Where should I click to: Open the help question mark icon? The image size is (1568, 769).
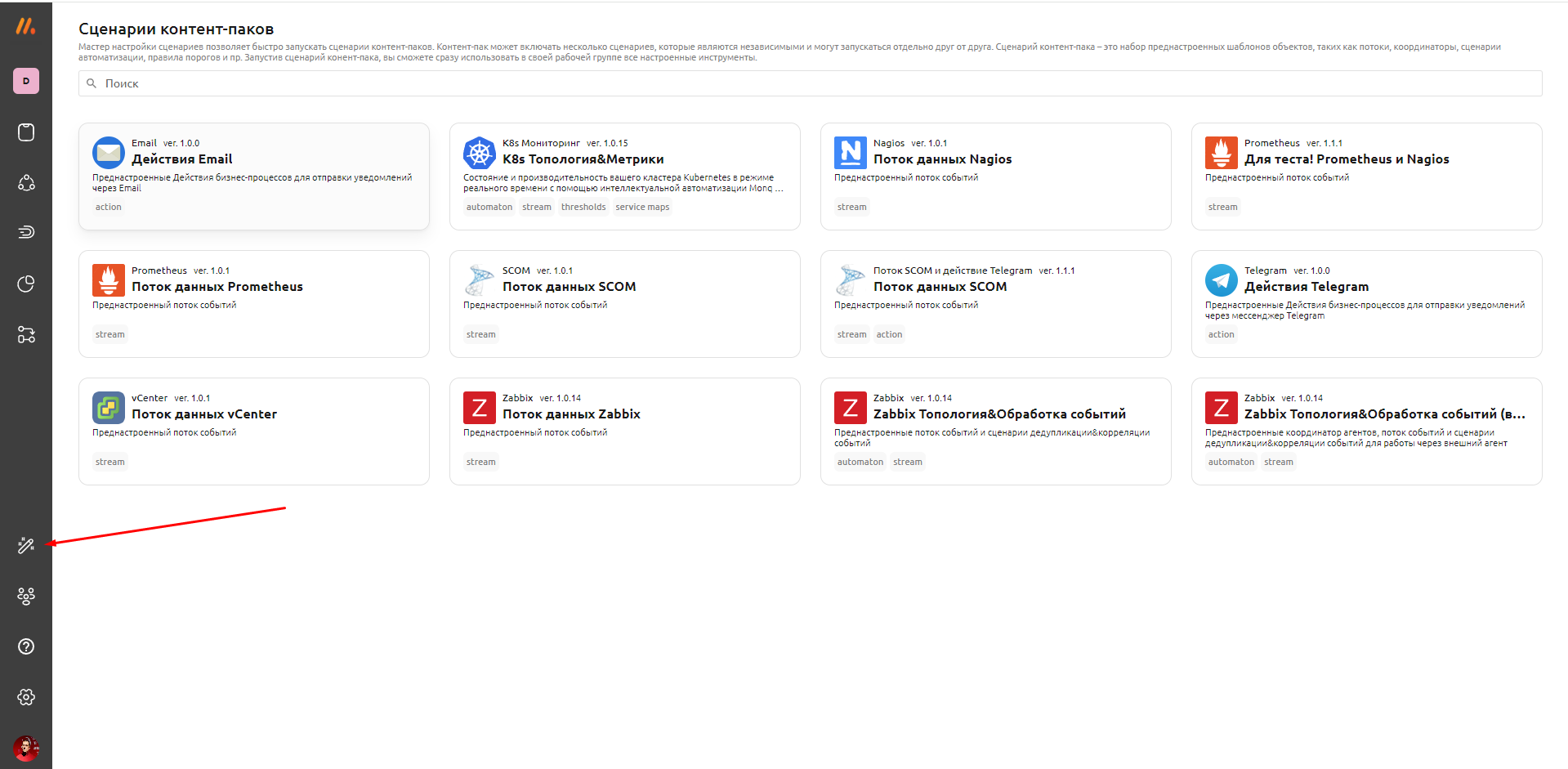(26, 646)
